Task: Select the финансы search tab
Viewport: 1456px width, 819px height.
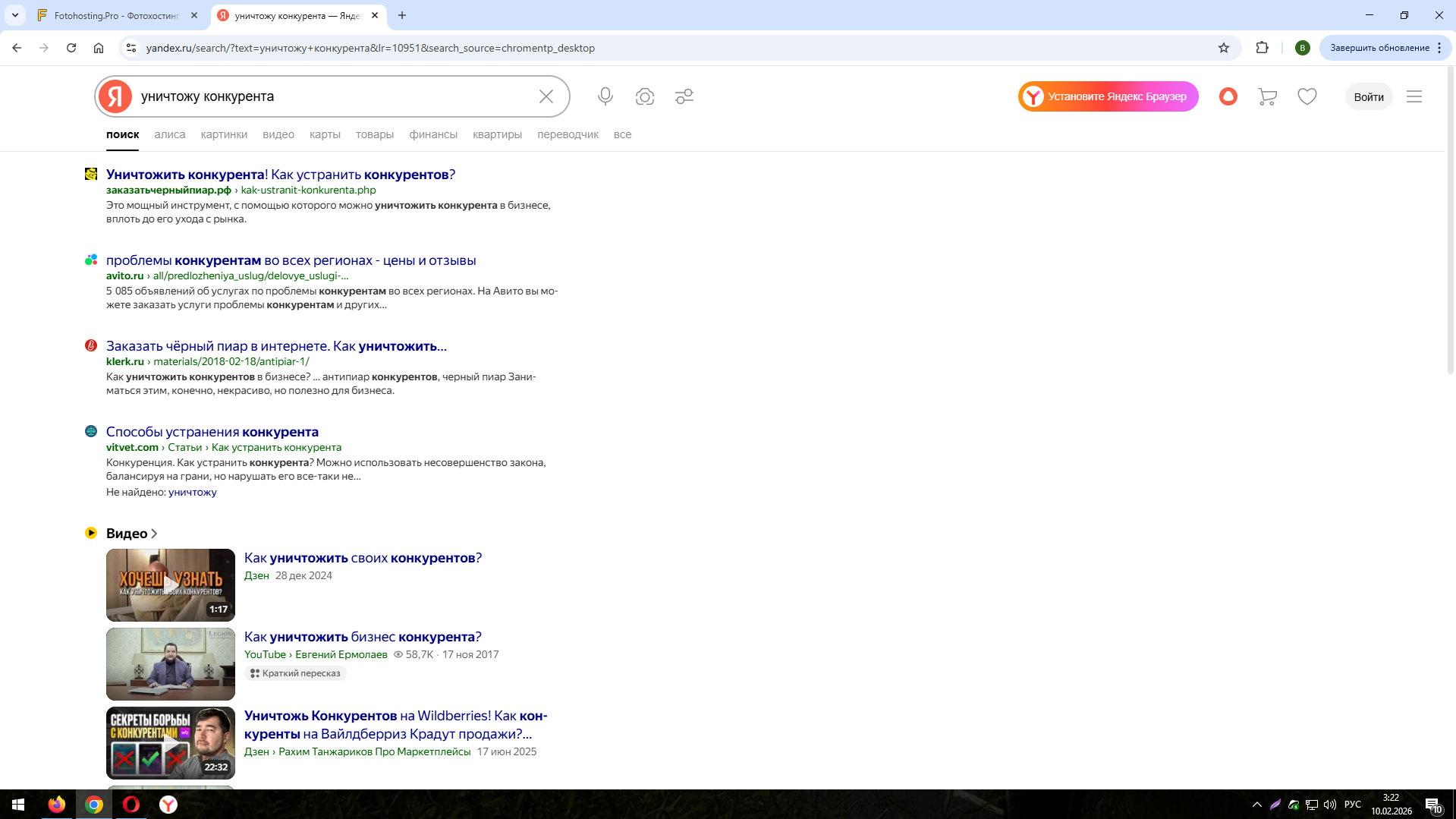Action: point(433,134)
